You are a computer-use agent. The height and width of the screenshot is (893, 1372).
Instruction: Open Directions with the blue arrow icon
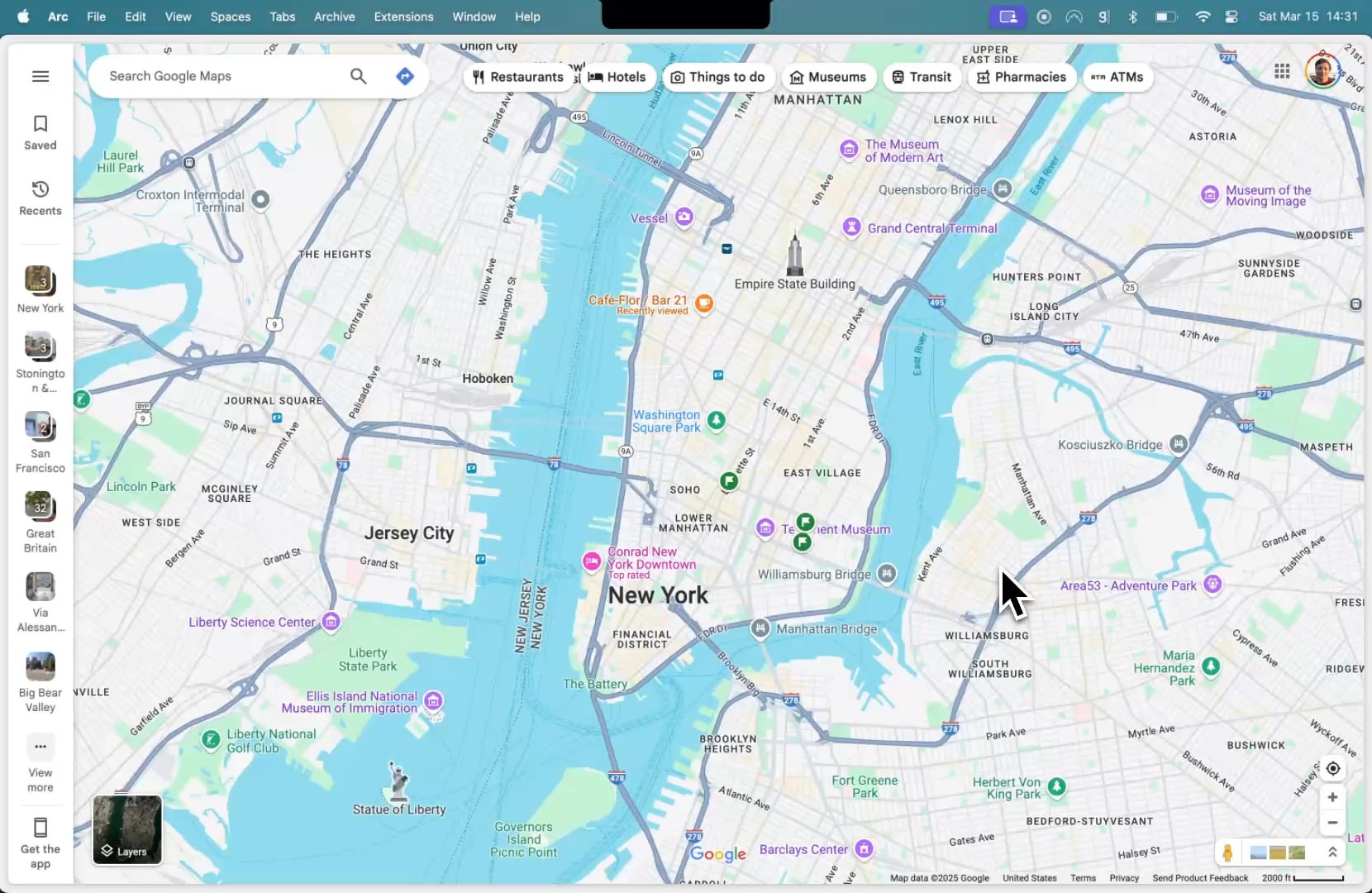[x=405, y=76]
